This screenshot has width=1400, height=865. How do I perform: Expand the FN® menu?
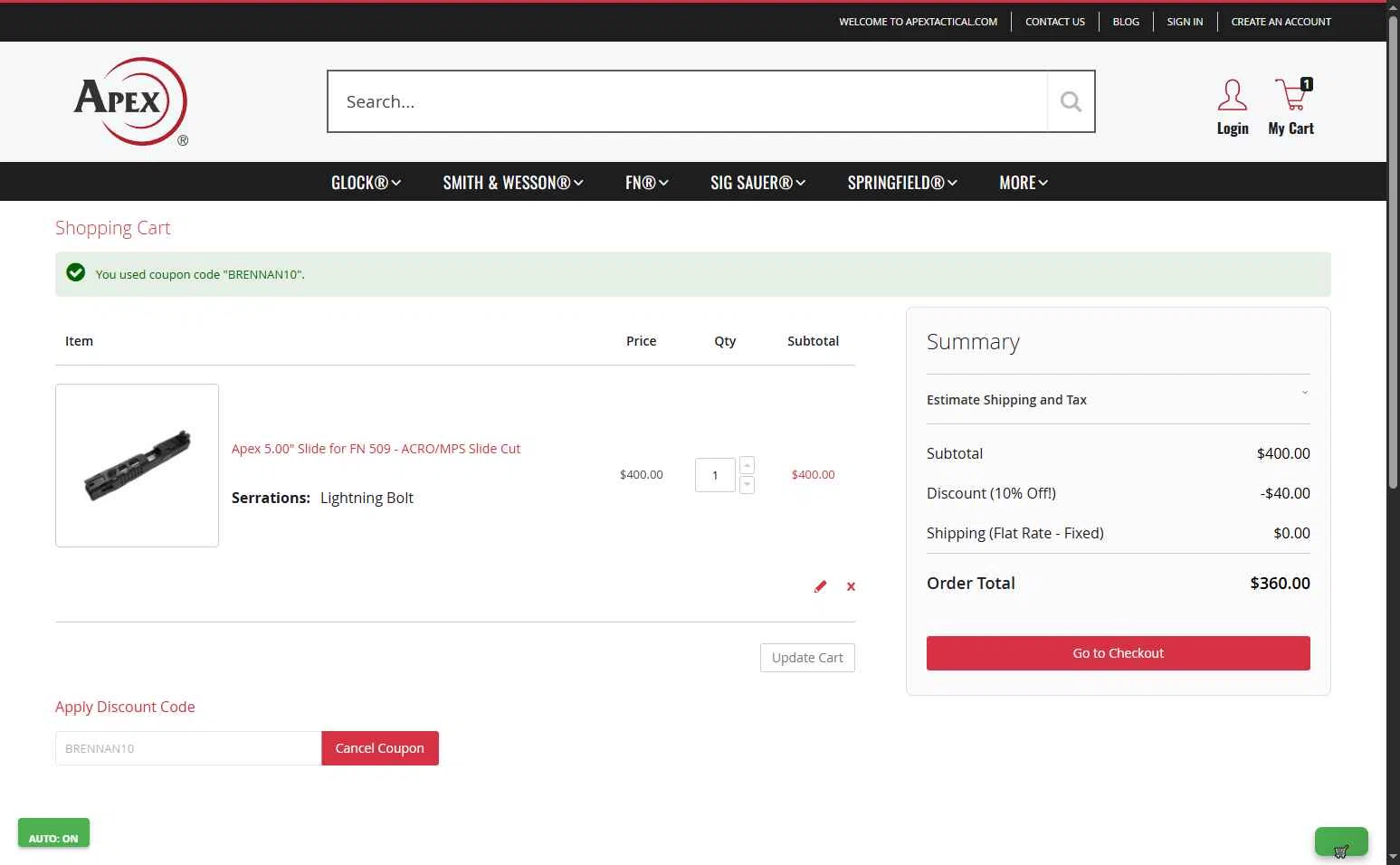tap(646, 183)
